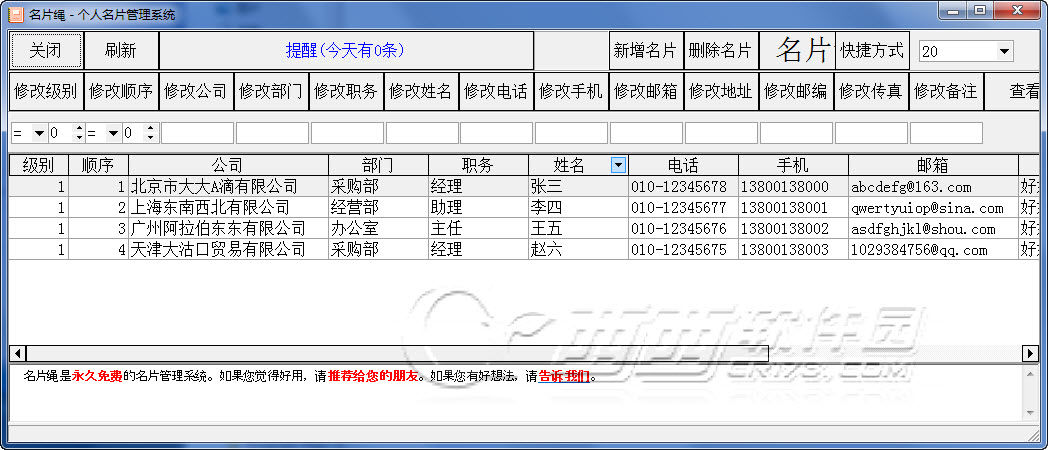Viewport: 1048px width, 450px height.
Task: Click the 职务 column header
Action: point(478,165)
